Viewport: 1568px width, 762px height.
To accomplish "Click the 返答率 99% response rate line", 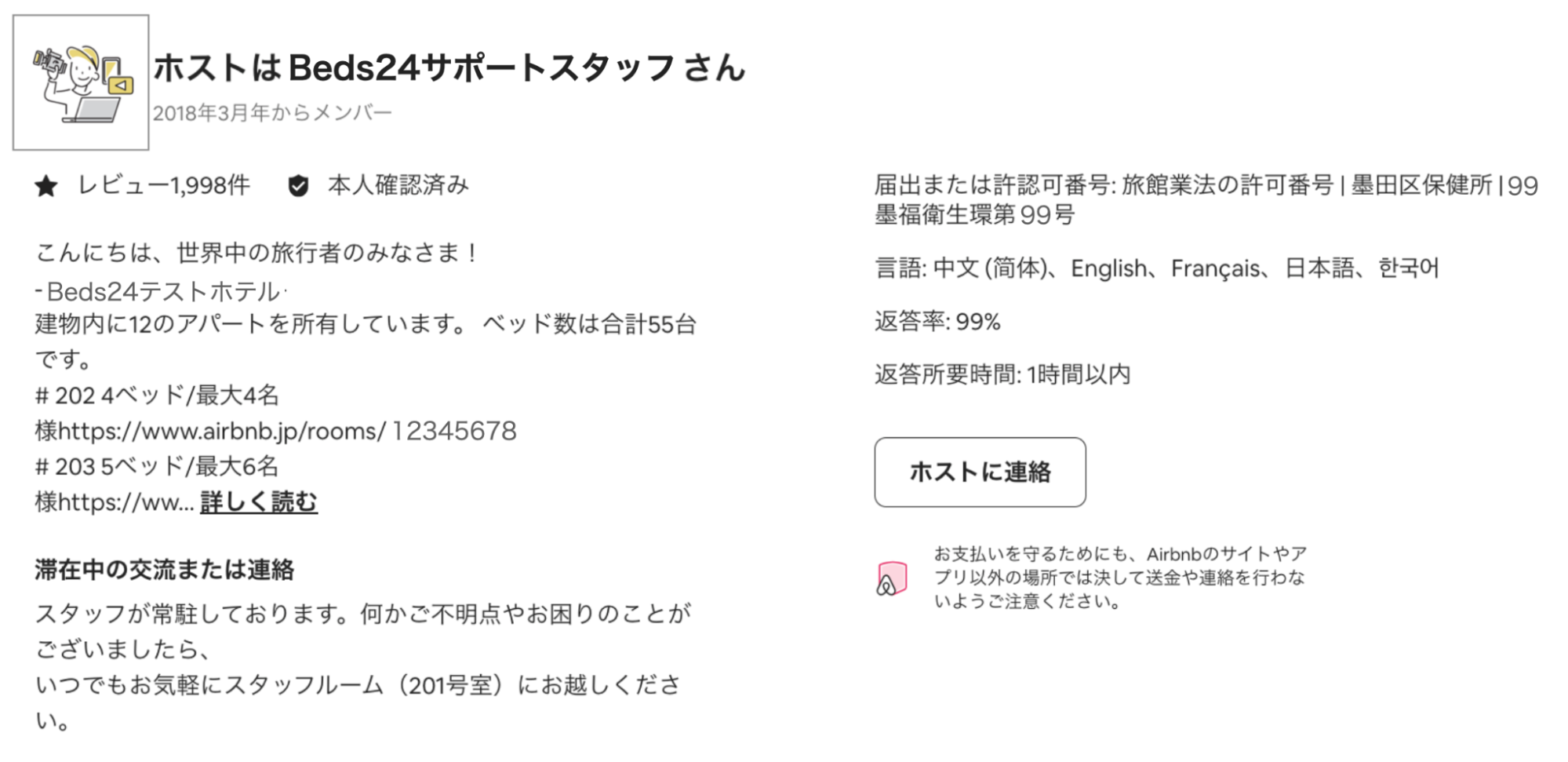I will click(x=937, y=322).
